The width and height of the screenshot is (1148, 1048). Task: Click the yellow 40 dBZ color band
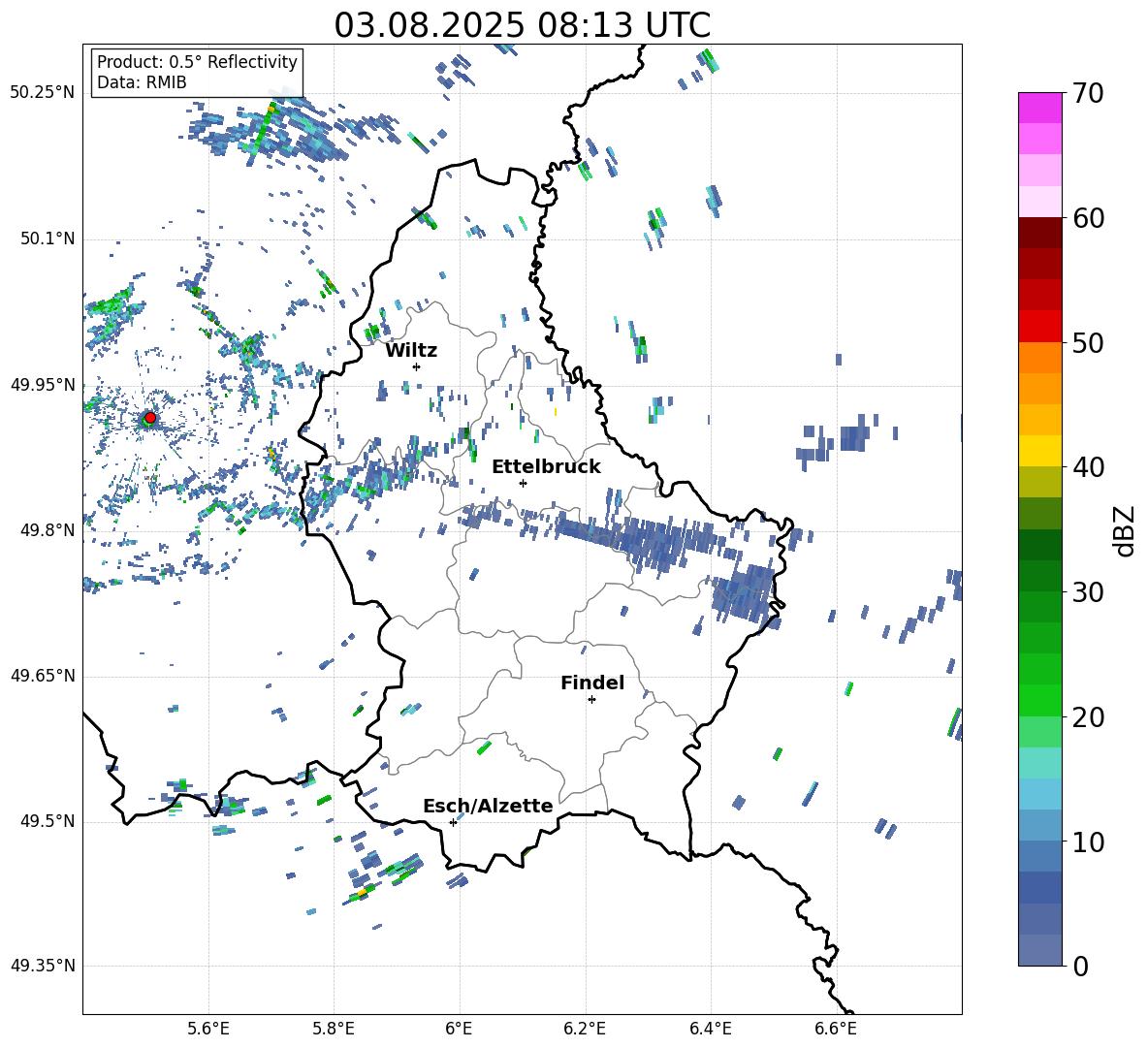coord(1039,451)
